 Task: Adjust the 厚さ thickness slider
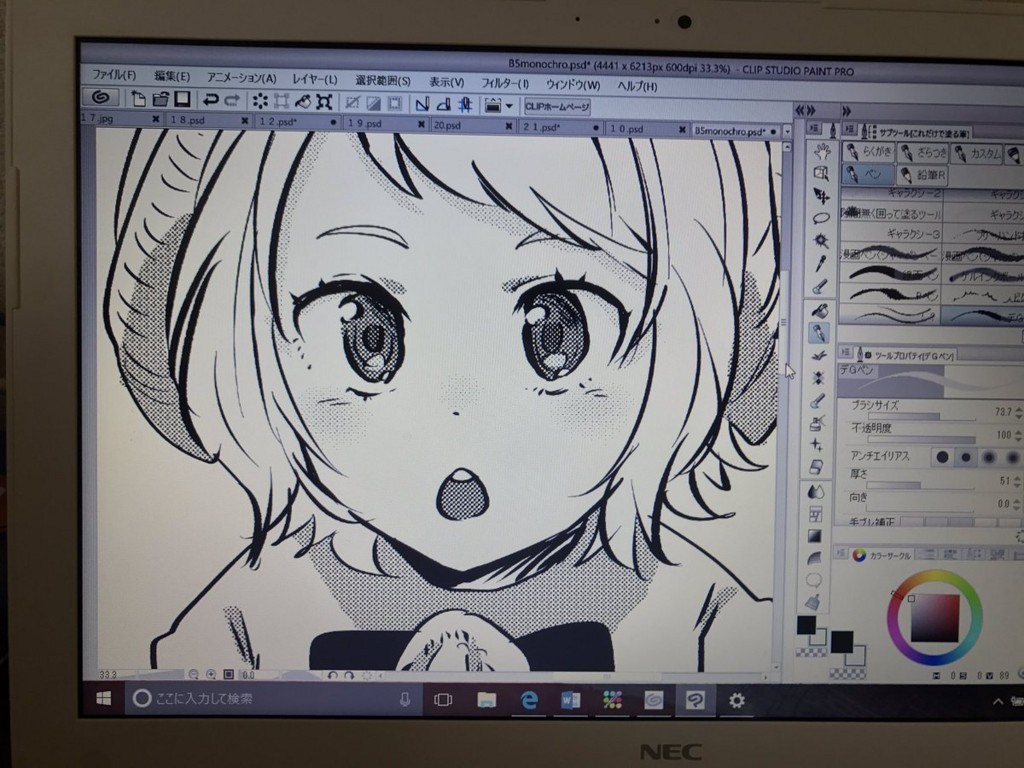[x=918, y=485]
